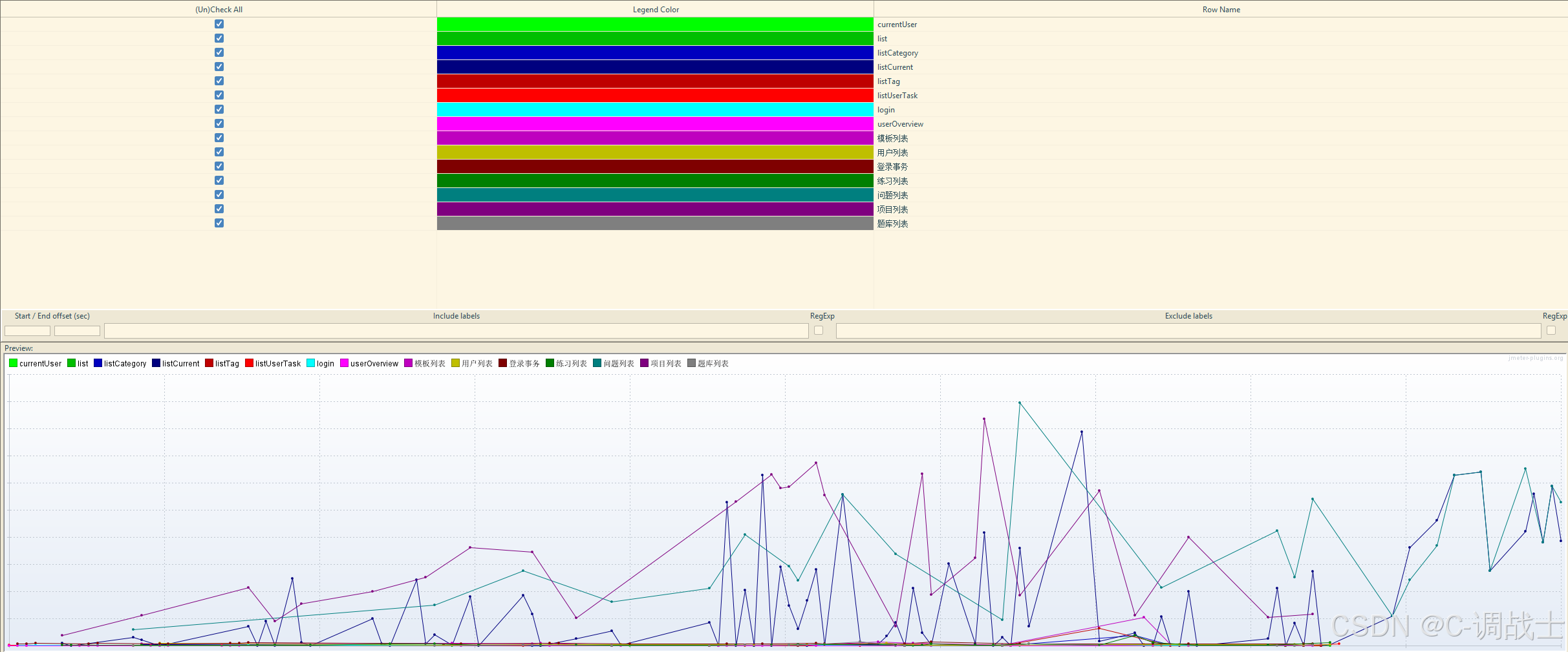Image resolution: width=1568 pixels, height=652 pixels.
Task: Open the 模板列表 purple-magenta color bar
Action: (x=655, y=138)
